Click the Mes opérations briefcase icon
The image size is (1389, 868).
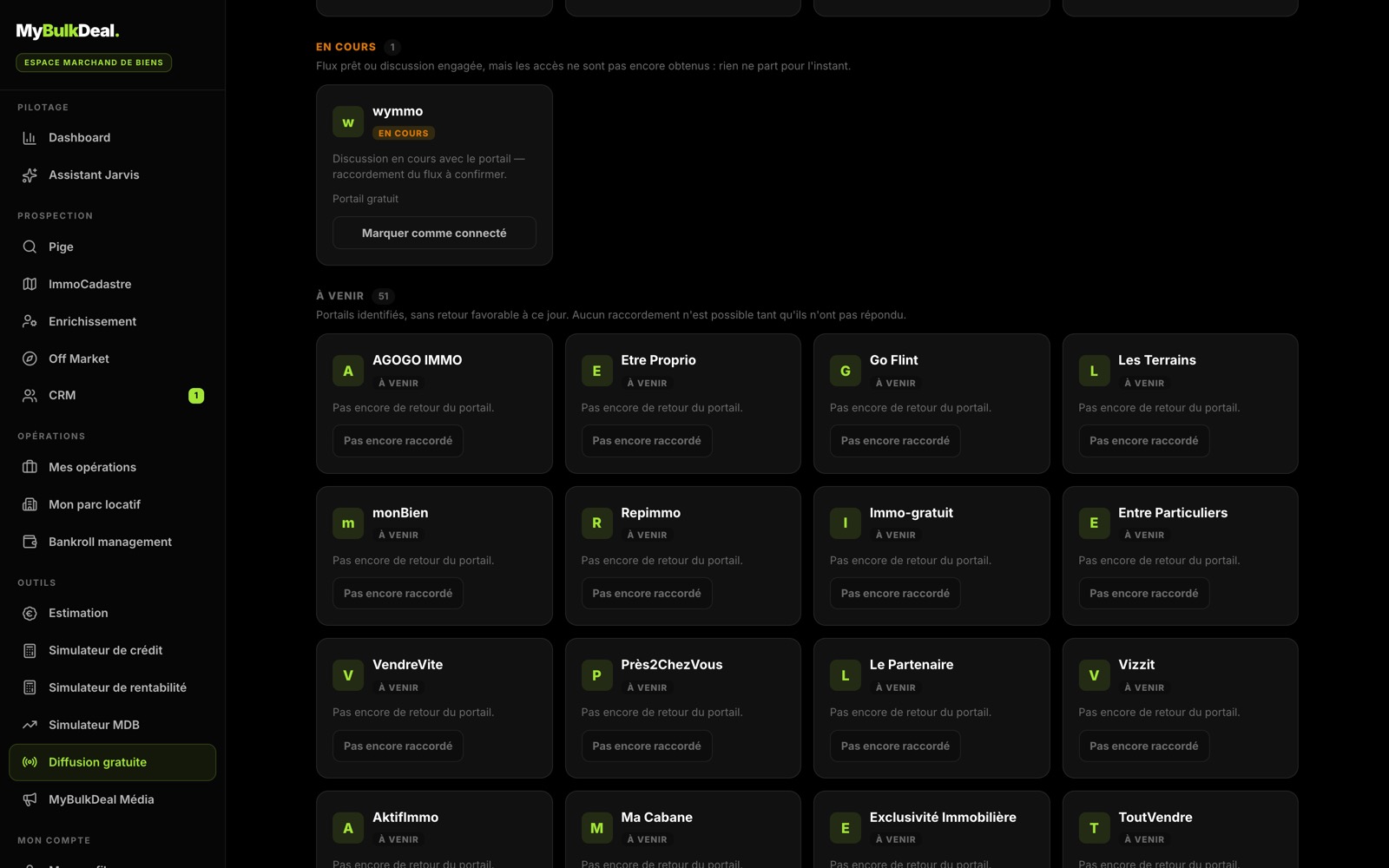tap(30, 468)
